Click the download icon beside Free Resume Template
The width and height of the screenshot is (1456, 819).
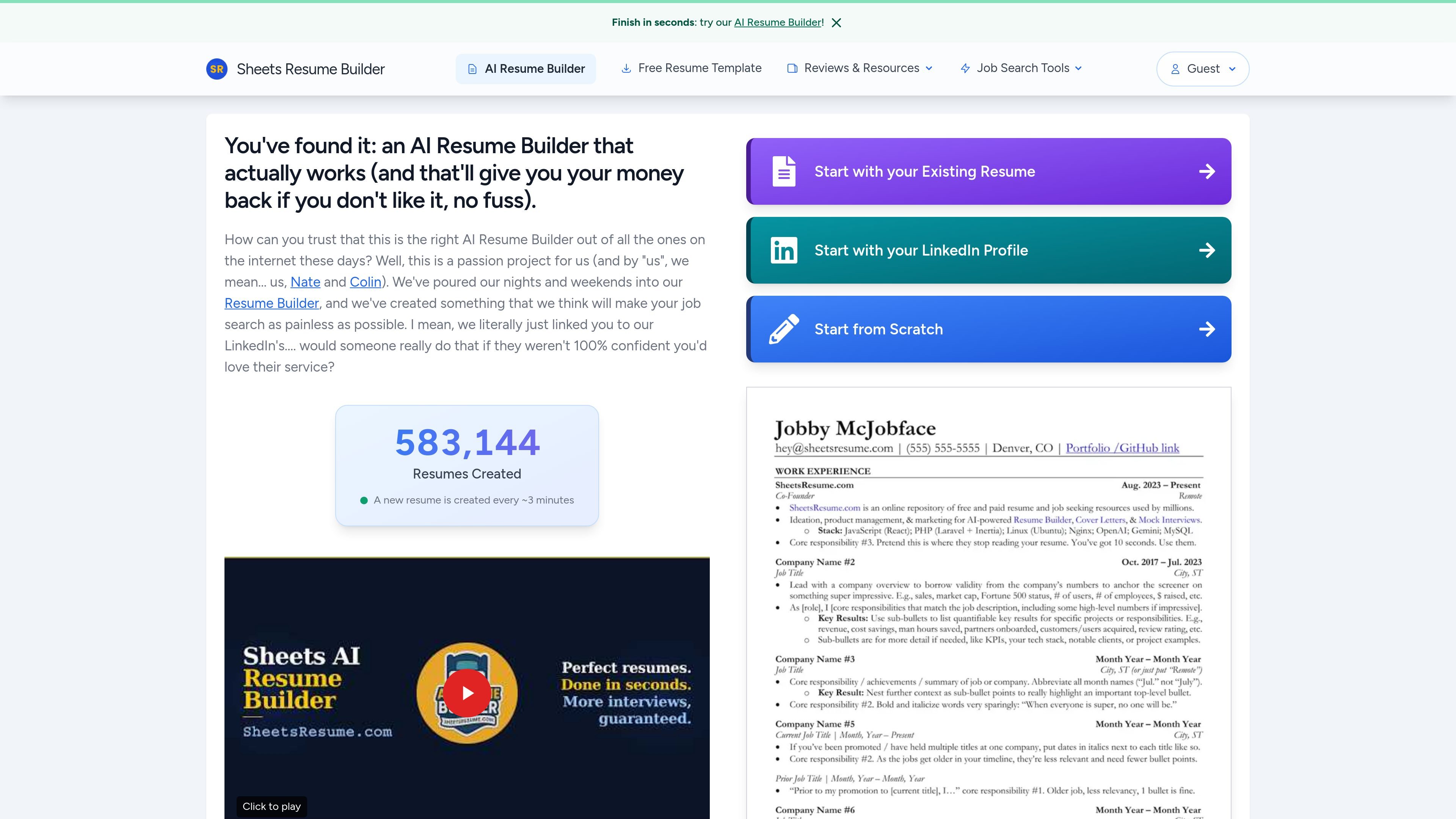coord(626,68)
